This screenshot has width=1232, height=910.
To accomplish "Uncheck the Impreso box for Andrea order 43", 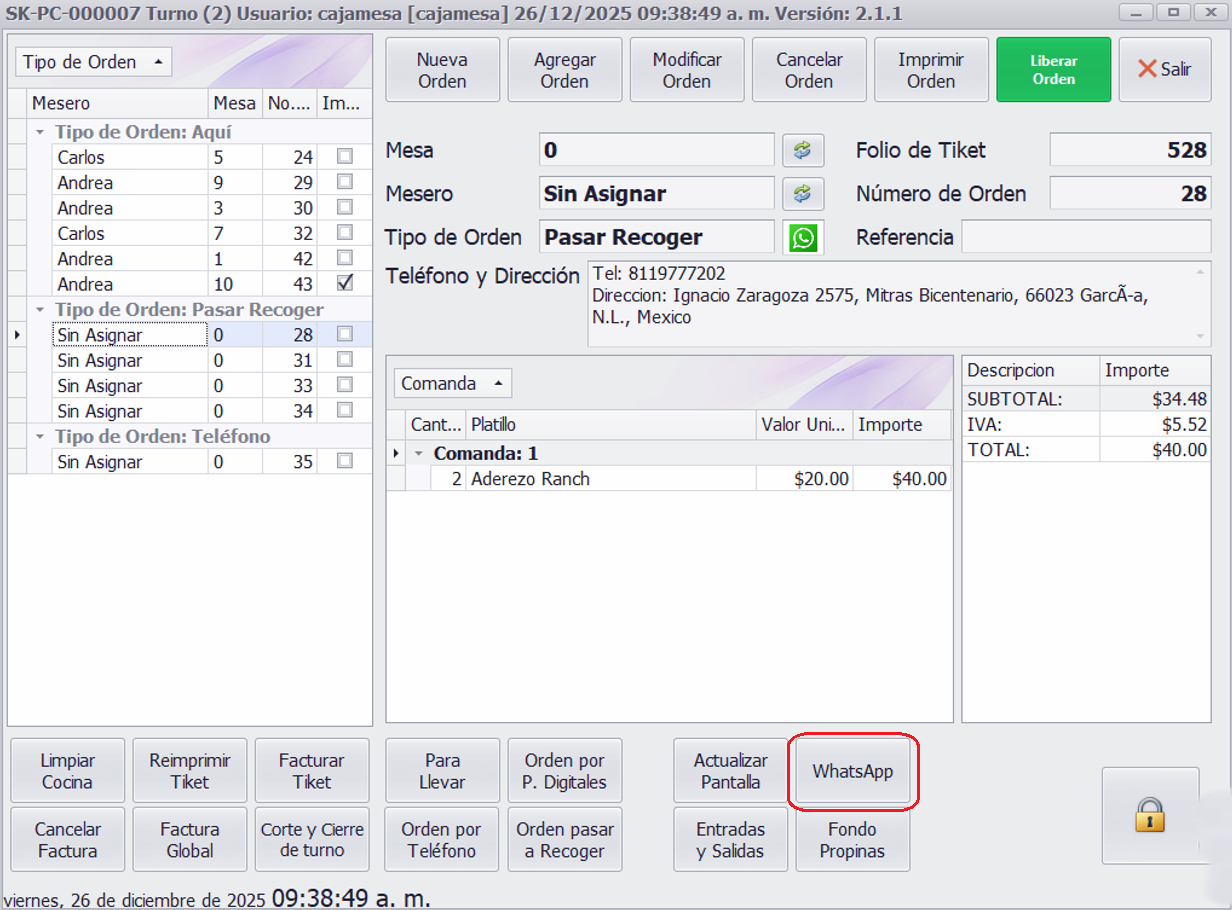I will click(x=345, y=284).
